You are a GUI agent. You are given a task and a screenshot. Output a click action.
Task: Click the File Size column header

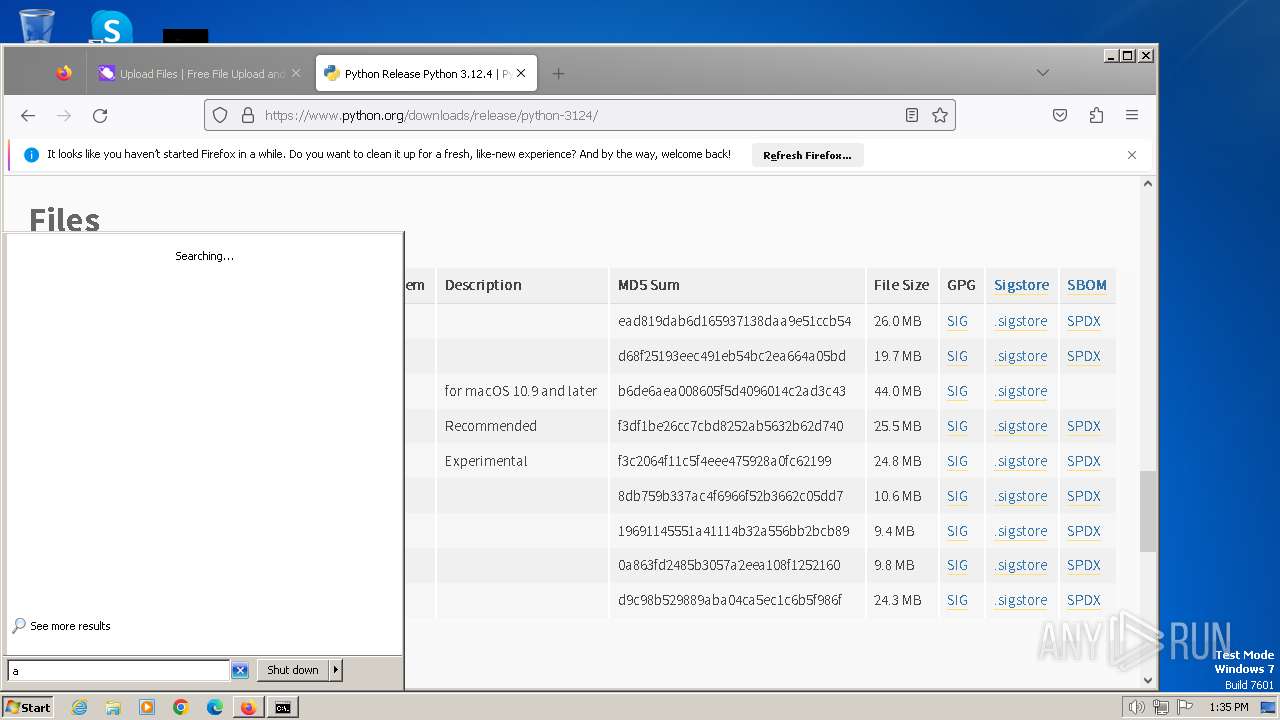pos(901,285)
